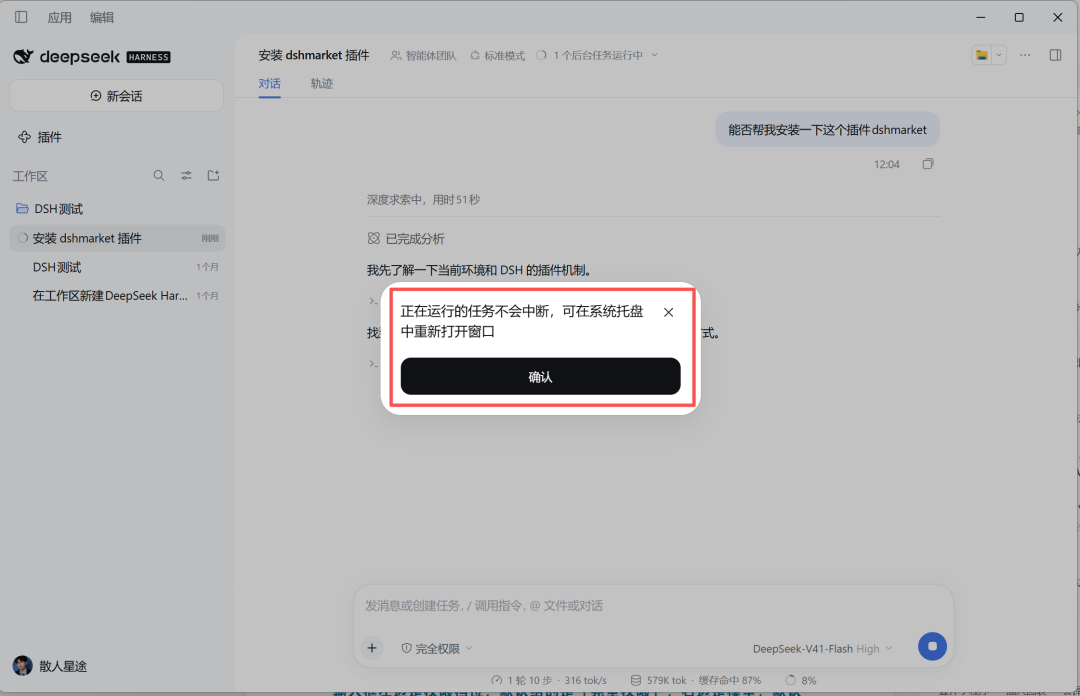
Task: Copy the user message with copy icon
Action: (928, 164)
